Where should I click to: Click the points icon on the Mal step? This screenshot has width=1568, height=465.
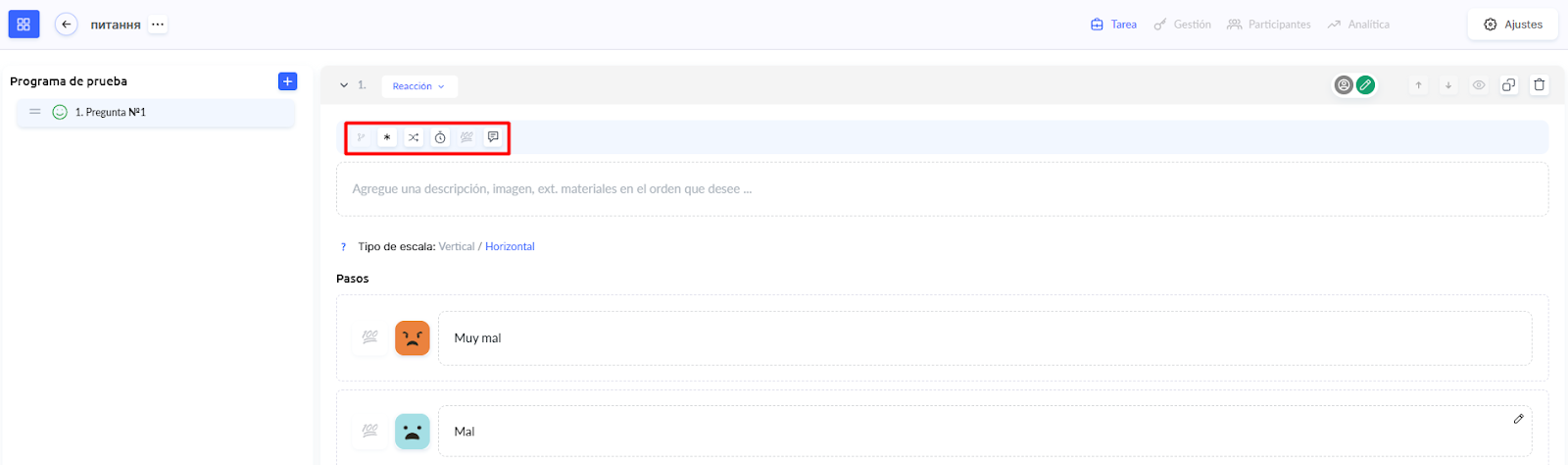pyautogui.click(x=369, y=431)
